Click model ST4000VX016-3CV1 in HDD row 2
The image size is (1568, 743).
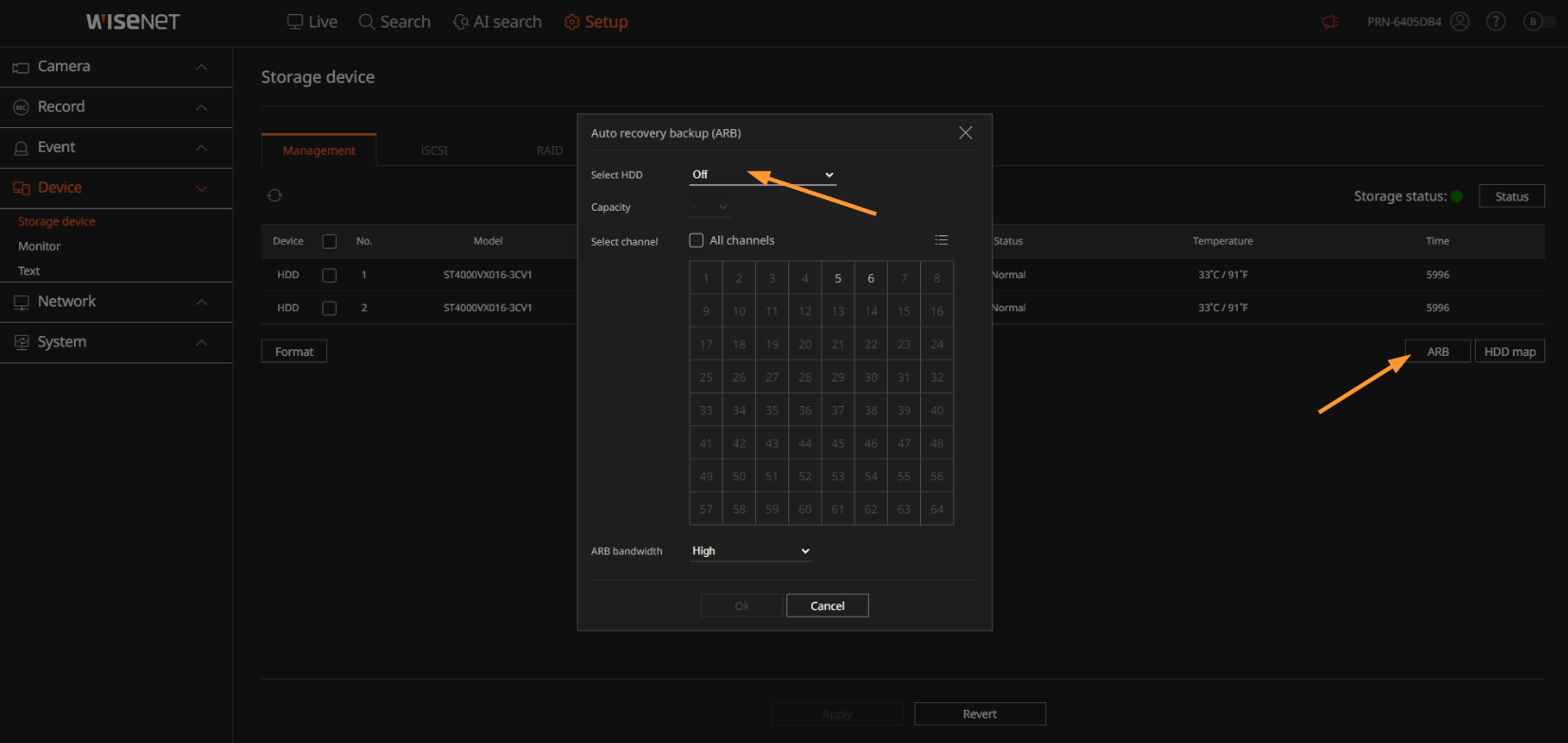(488, 308)
